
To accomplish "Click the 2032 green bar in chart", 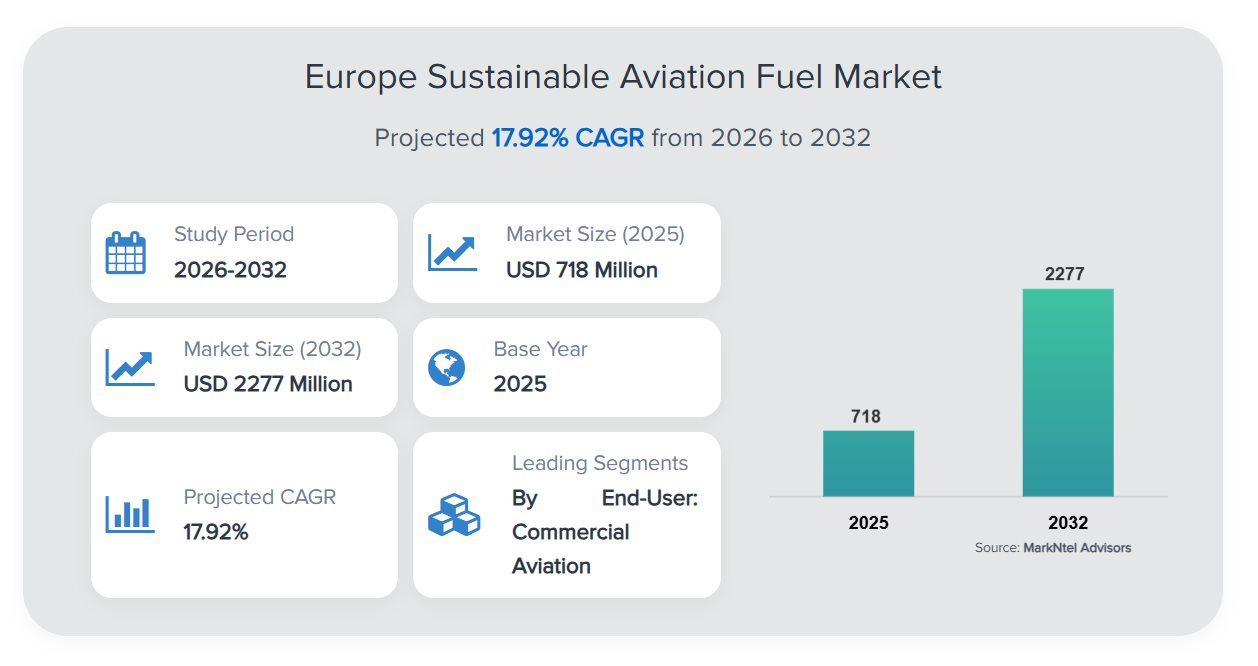I will coord(1067,392).
